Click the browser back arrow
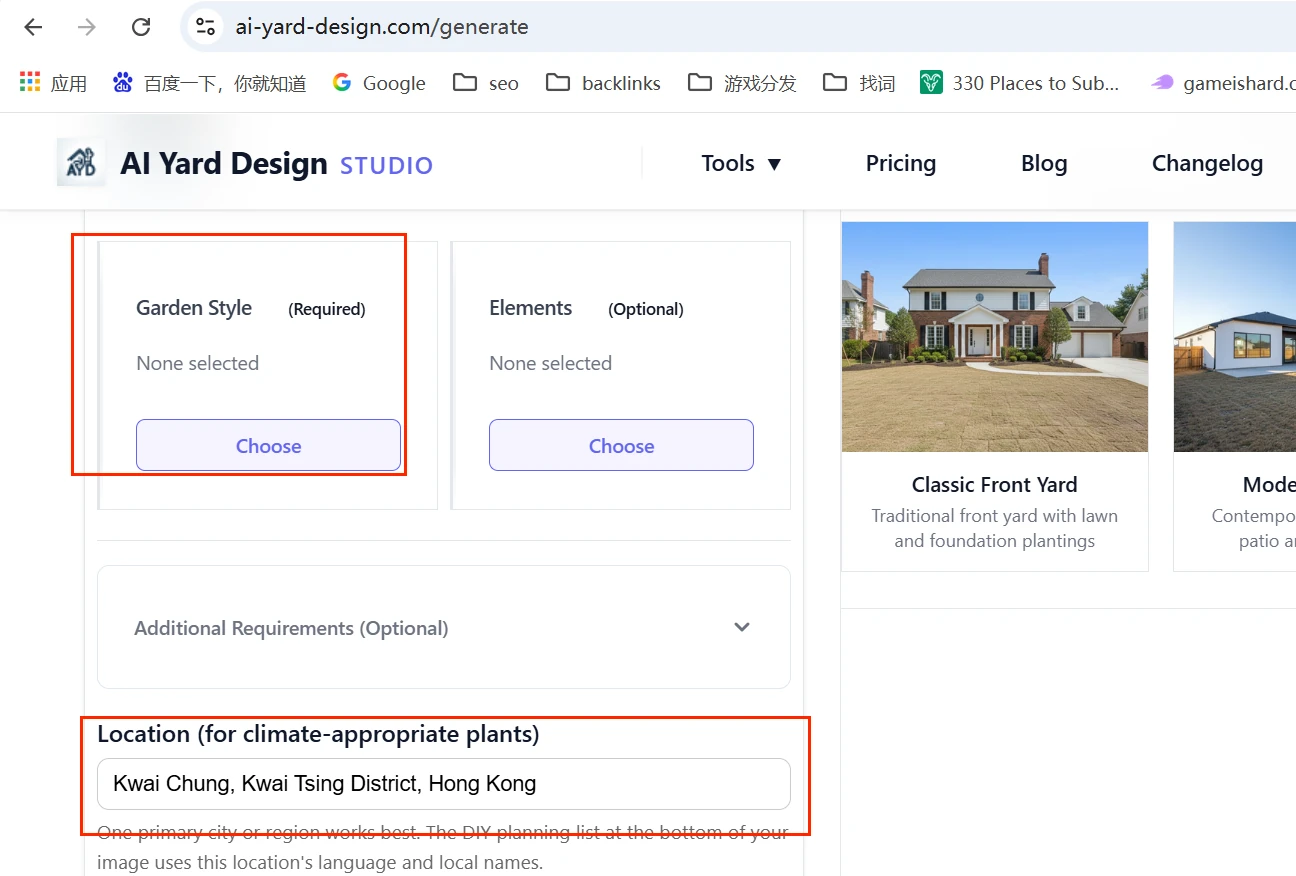Screen dimensions: 1296x876 tap(33, 27)
